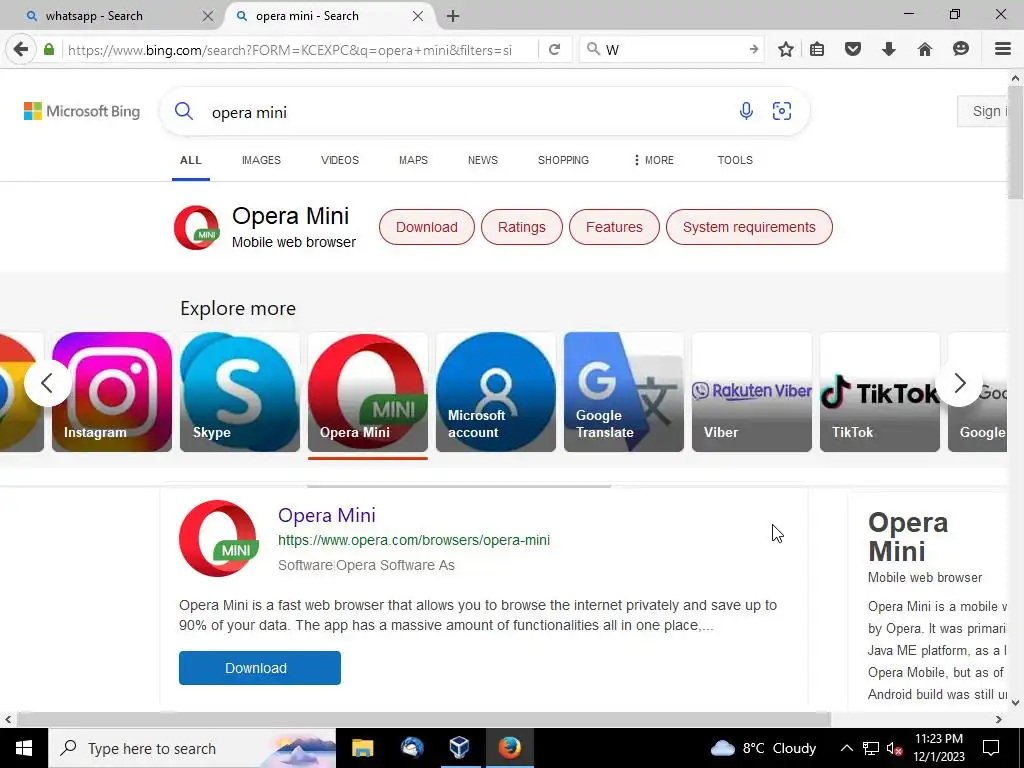Click System requirements pill button
The height and width of the screenshot is (768, 1024).
(x=749, y=227)
